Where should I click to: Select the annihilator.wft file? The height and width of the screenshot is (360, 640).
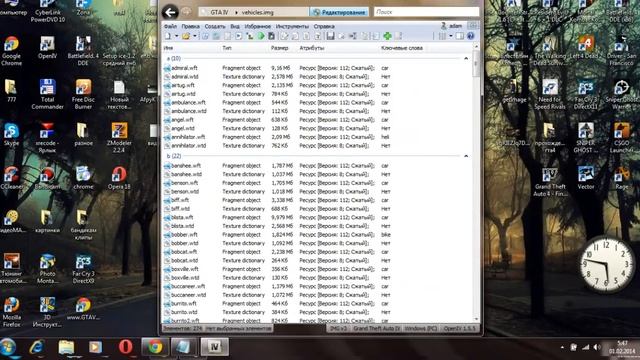pos(188,137)
